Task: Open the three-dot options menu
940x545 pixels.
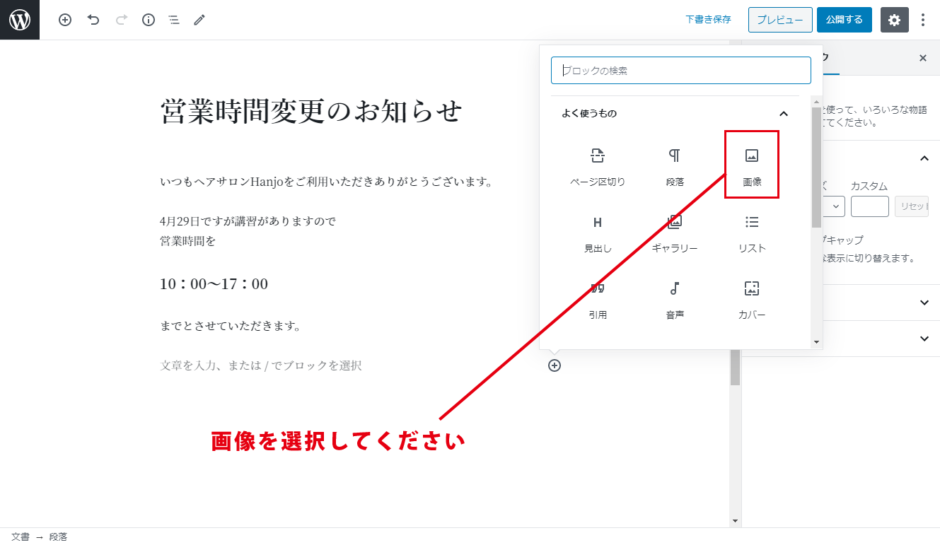Action: (923, 20)
